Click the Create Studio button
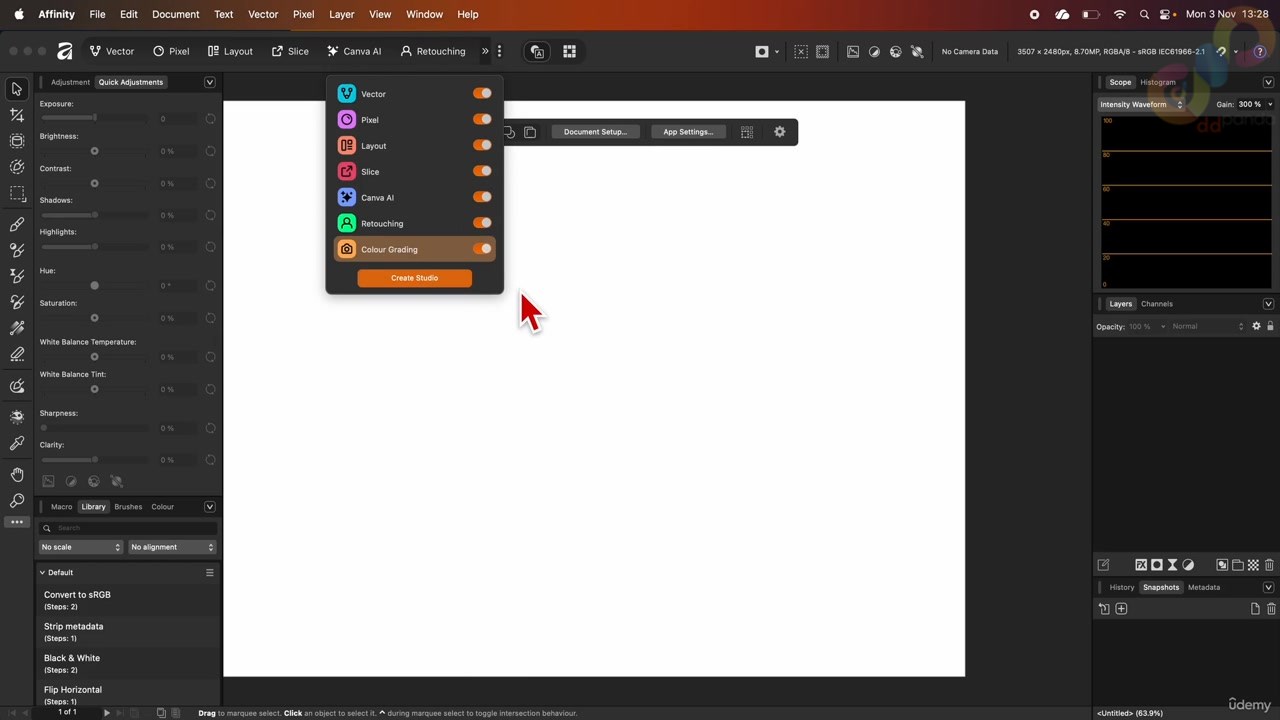The width and height of the screenshot is (1280, 720). coord(415,278)
